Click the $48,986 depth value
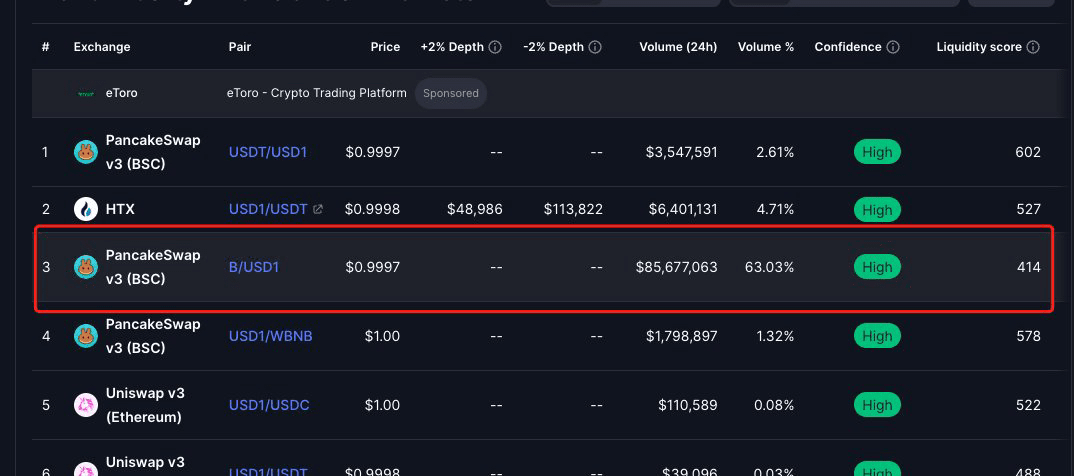 [475, 209]
